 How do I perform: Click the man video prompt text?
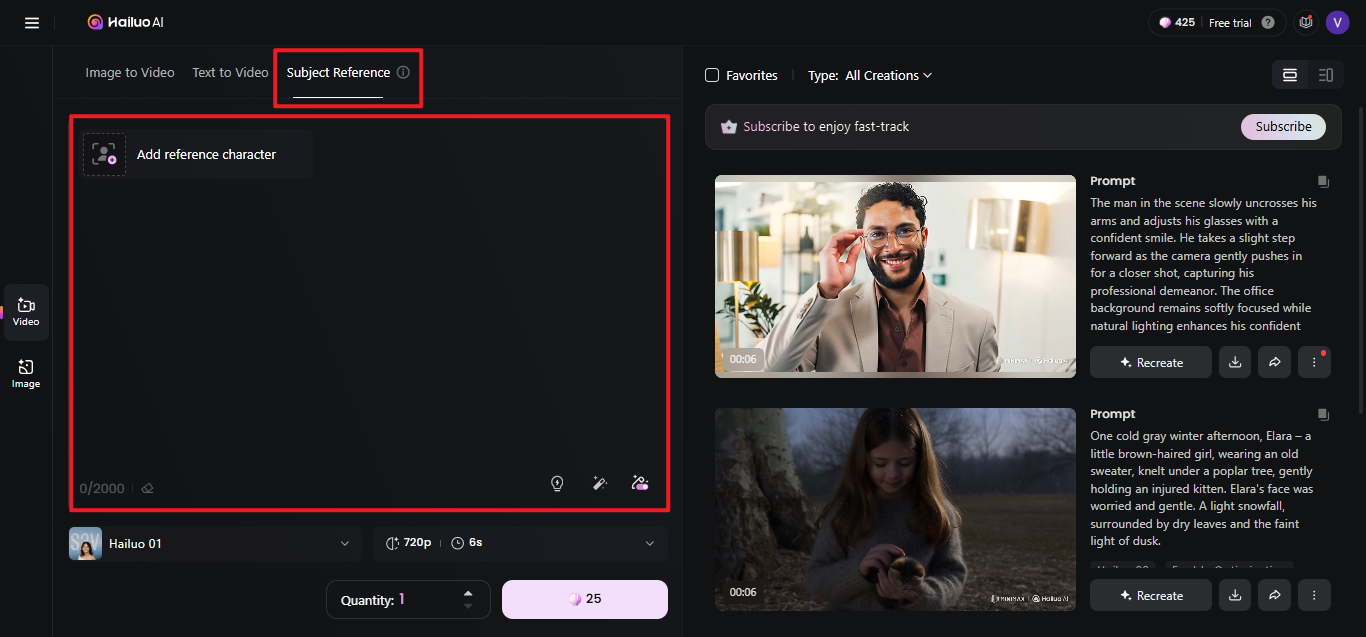pyautogui.click(x=1204, y=264)
